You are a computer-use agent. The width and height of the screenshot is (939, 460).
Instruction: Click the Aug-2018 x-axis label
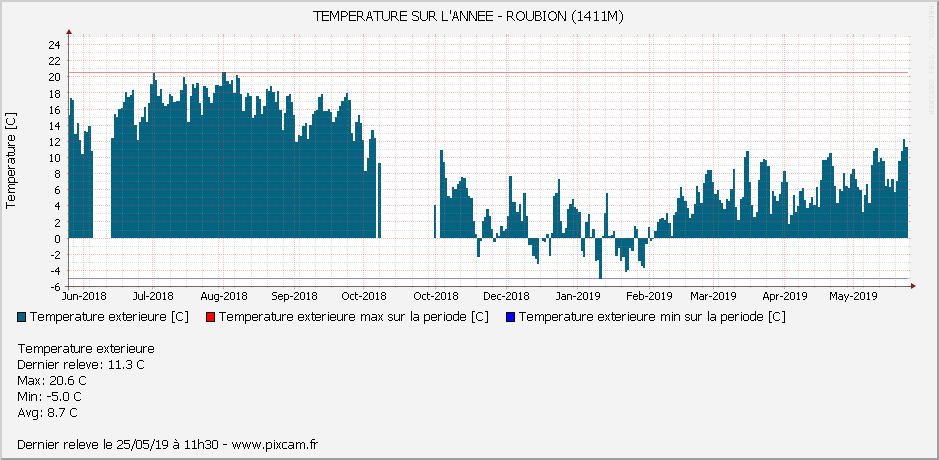click(x=224, y=296)
